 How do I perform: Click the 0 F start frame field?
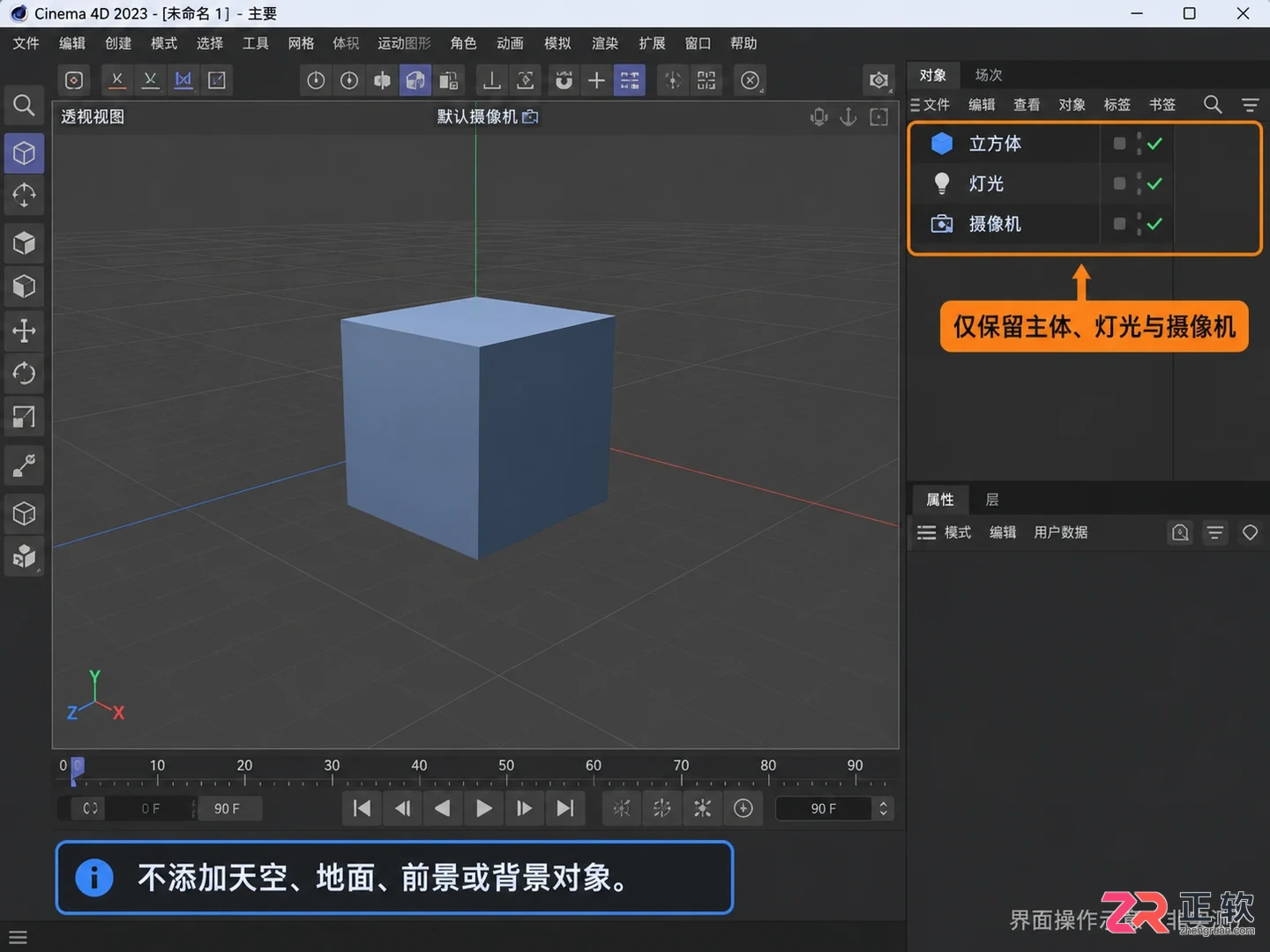[151, 808]
